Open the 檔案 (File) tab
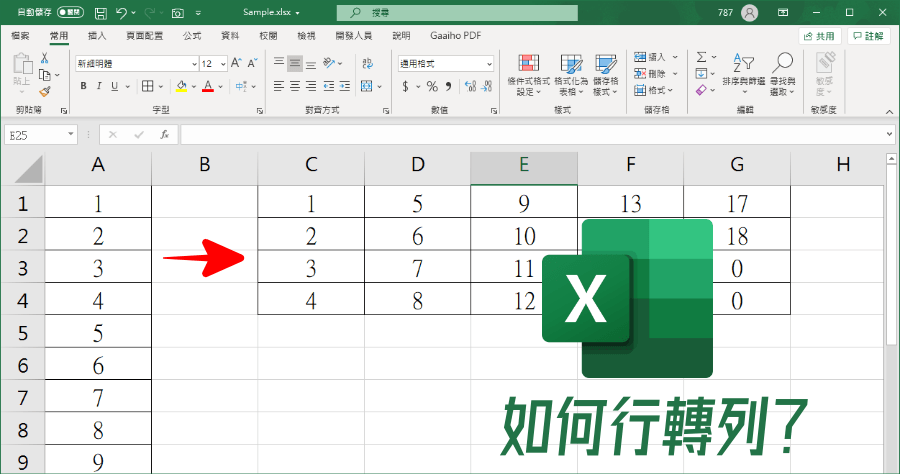 point(20,36)
